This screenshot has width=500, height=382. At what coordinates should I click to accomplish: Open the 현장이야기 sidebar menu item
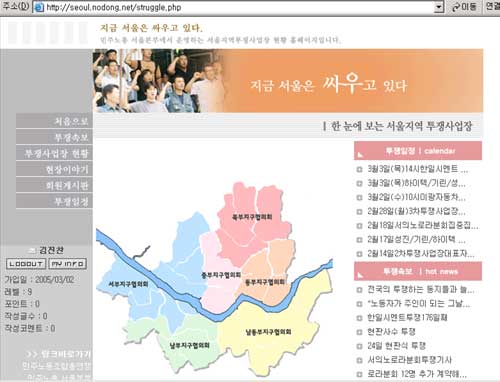[x=54, y=169]
